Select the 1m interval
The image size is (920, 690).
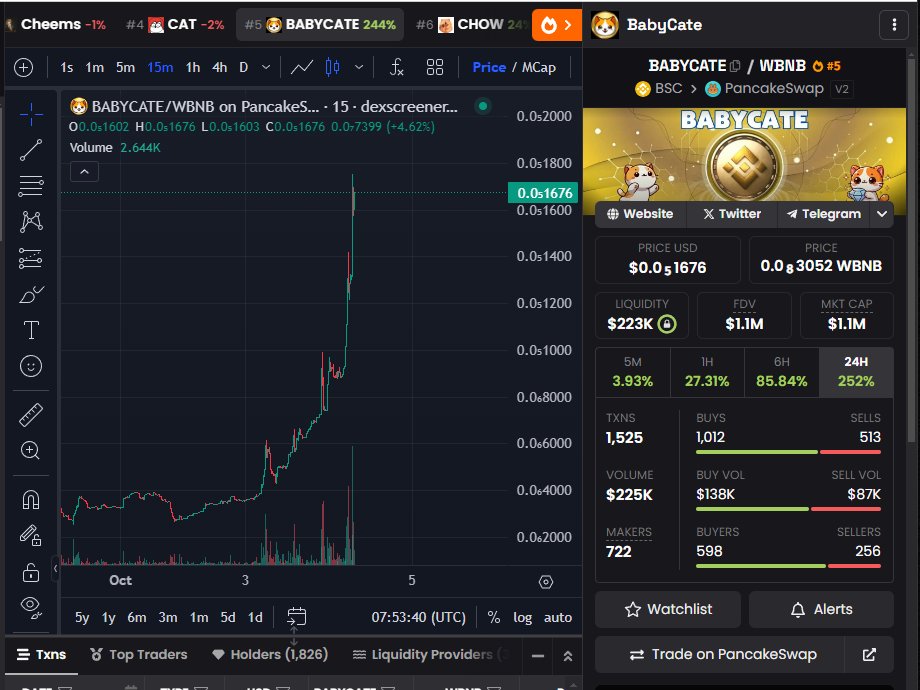(x=94, y=67)
